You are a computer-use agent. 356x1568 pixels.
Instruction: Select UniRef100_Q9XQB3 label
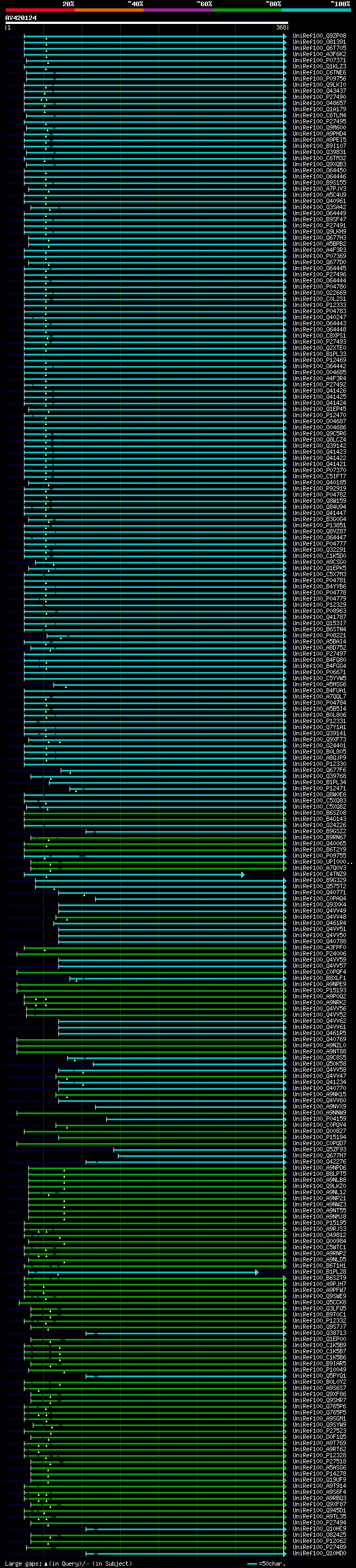click(x=319, y=164)
